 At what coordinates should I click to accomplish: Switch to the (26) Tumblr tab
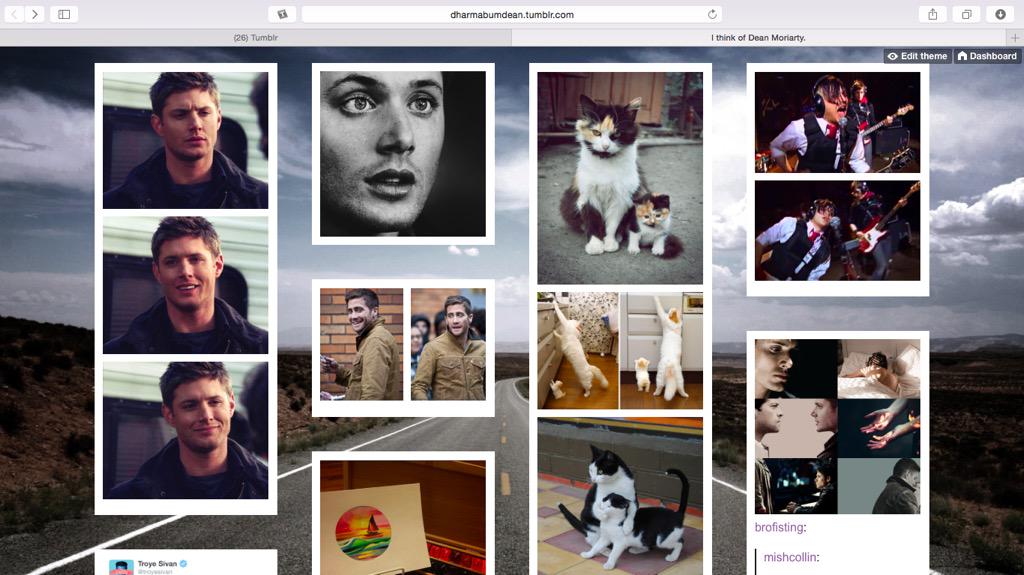pos(255,38)
